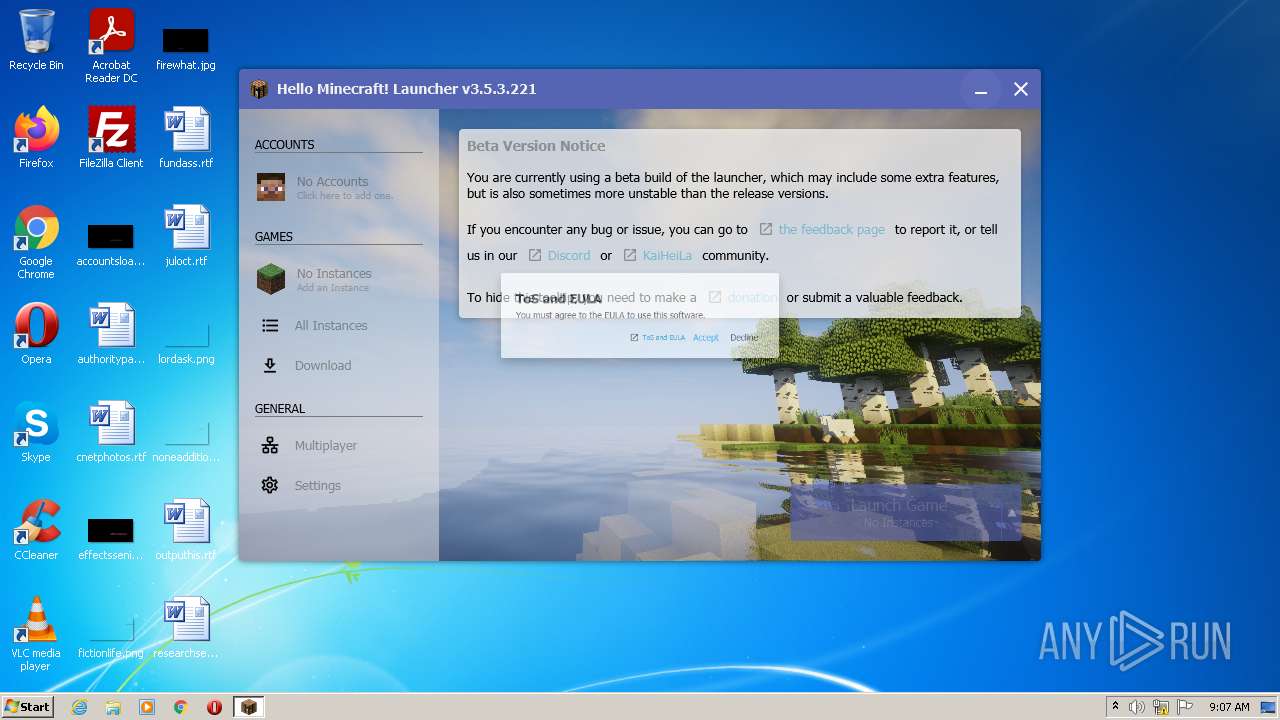Click the volume icon in system tray
Image resolution: width=1280 pixels, height=720 pixels.
point(1136,707)
